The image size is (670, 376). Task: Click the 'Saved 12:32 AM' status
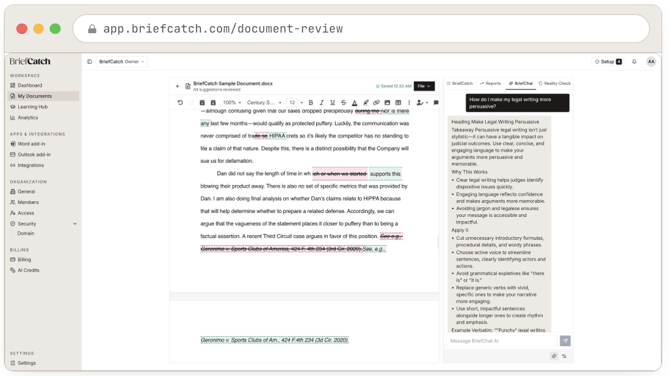pos(394,86)
